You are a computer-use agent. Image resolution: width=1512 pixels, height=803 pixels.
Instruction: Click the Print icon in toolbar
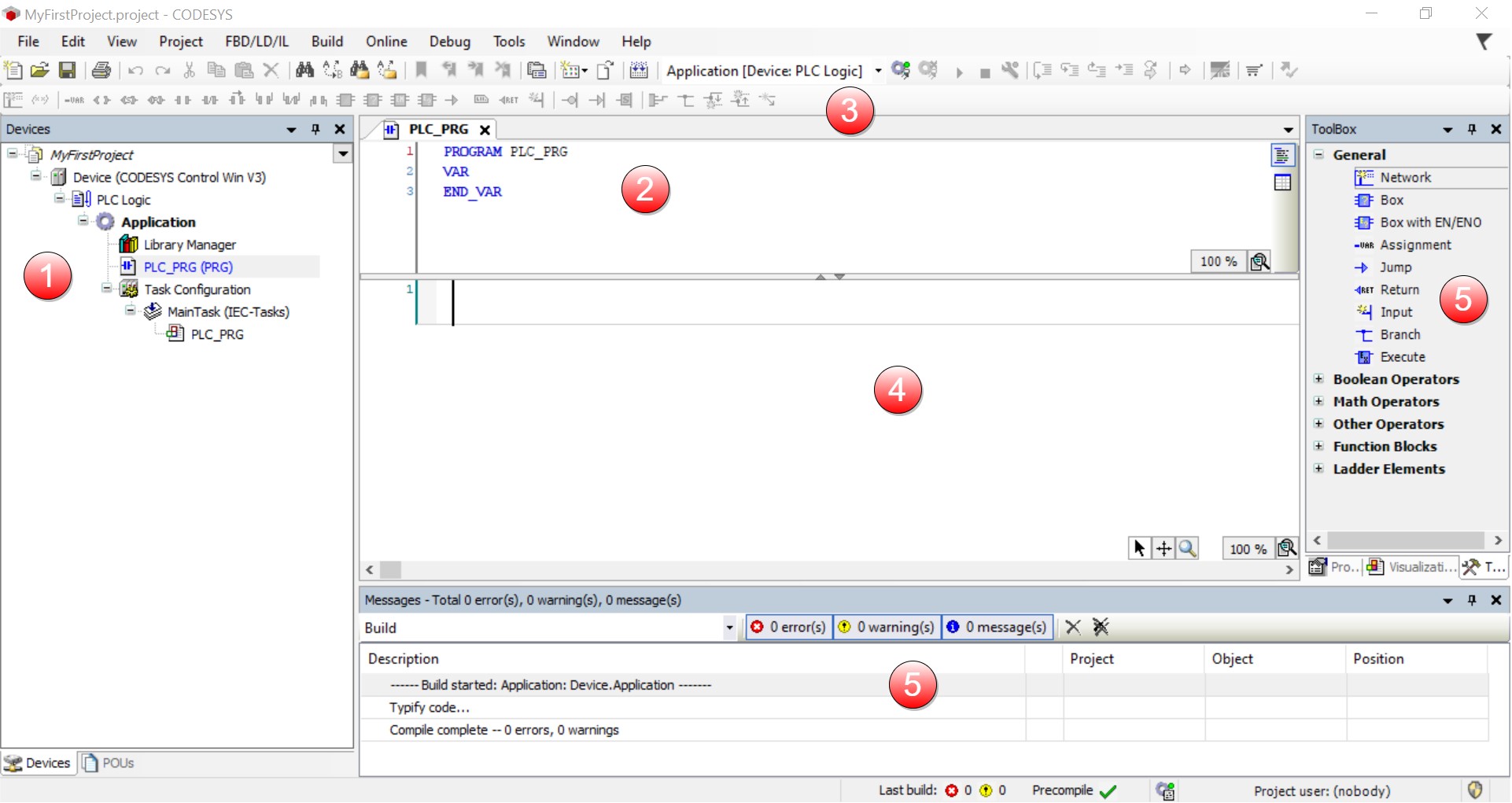(101, 71)
